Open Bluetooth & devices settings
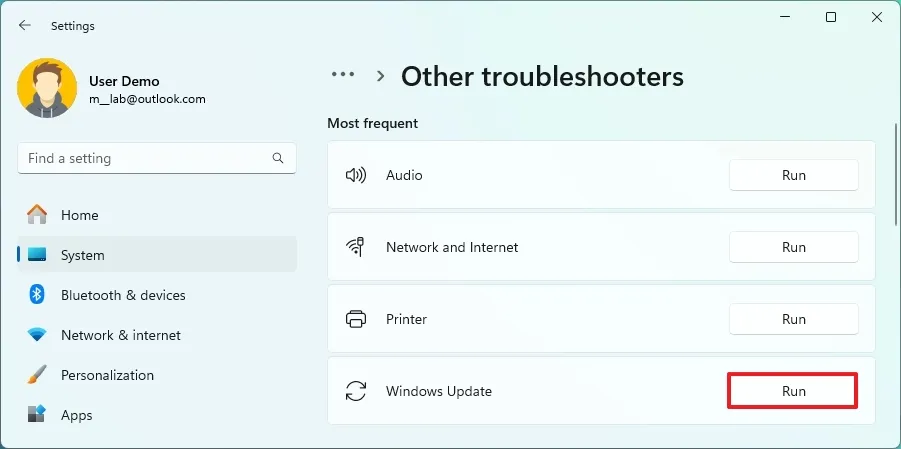This screenshot has height=449, width=901. coord(157,295)
